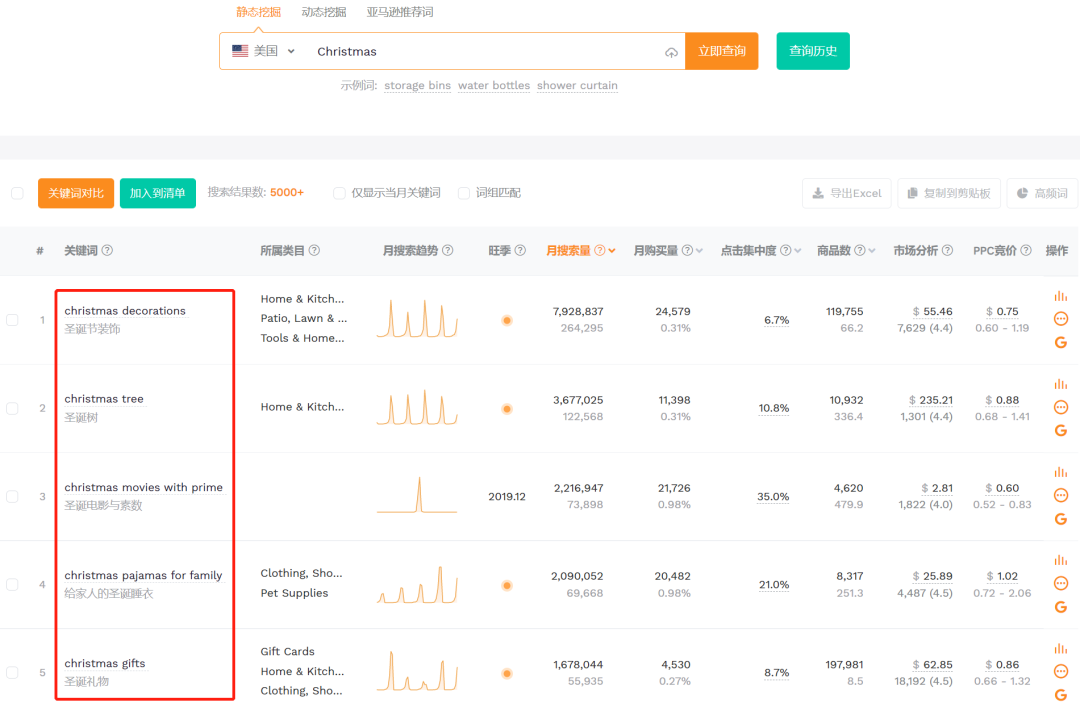The height and width of the screenshot is (716, 1080).
Task: Check the row 2 christmas tree checkbox
Action: [x=12, y=408]
